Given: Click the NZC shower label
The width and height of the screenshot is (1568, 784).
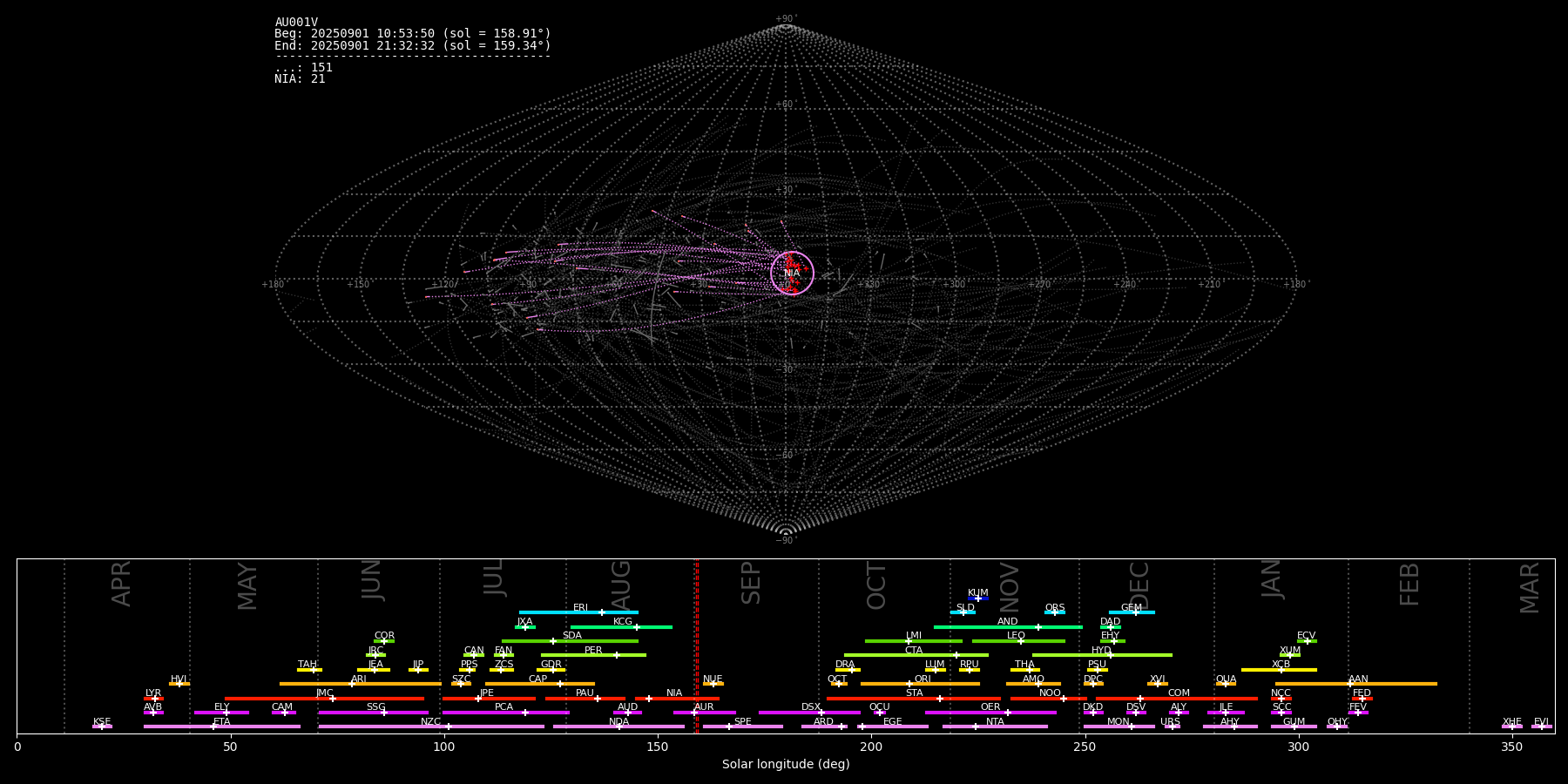Looking at the screenshot, I should tap(431, 721).
